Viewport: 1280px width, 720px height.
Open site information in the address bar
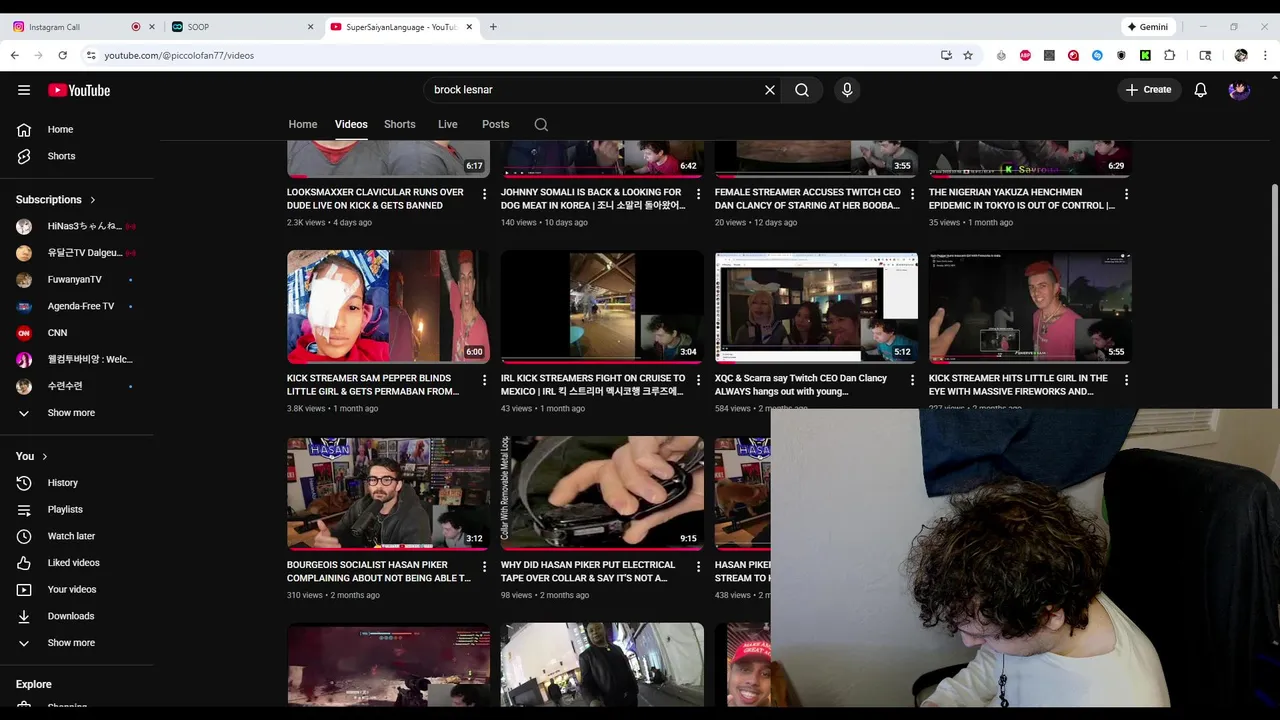(x=91, y=56)
